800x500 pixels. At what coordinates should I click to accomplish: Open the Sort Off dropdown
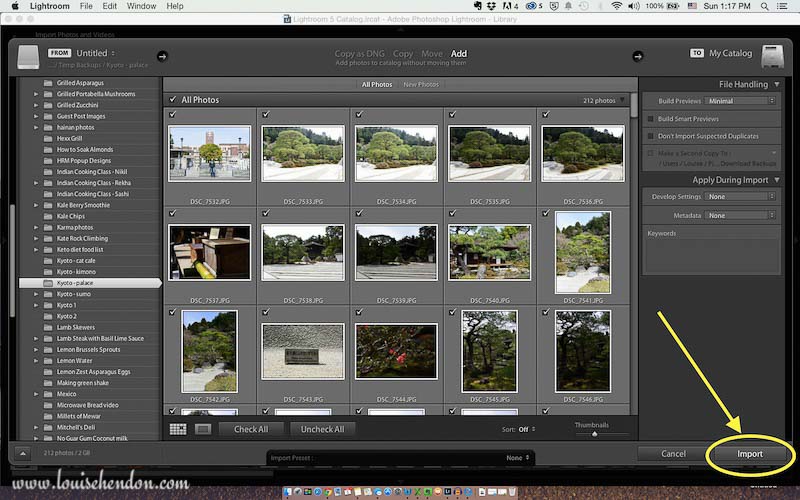pyautogui.click(x=527, y=429)
